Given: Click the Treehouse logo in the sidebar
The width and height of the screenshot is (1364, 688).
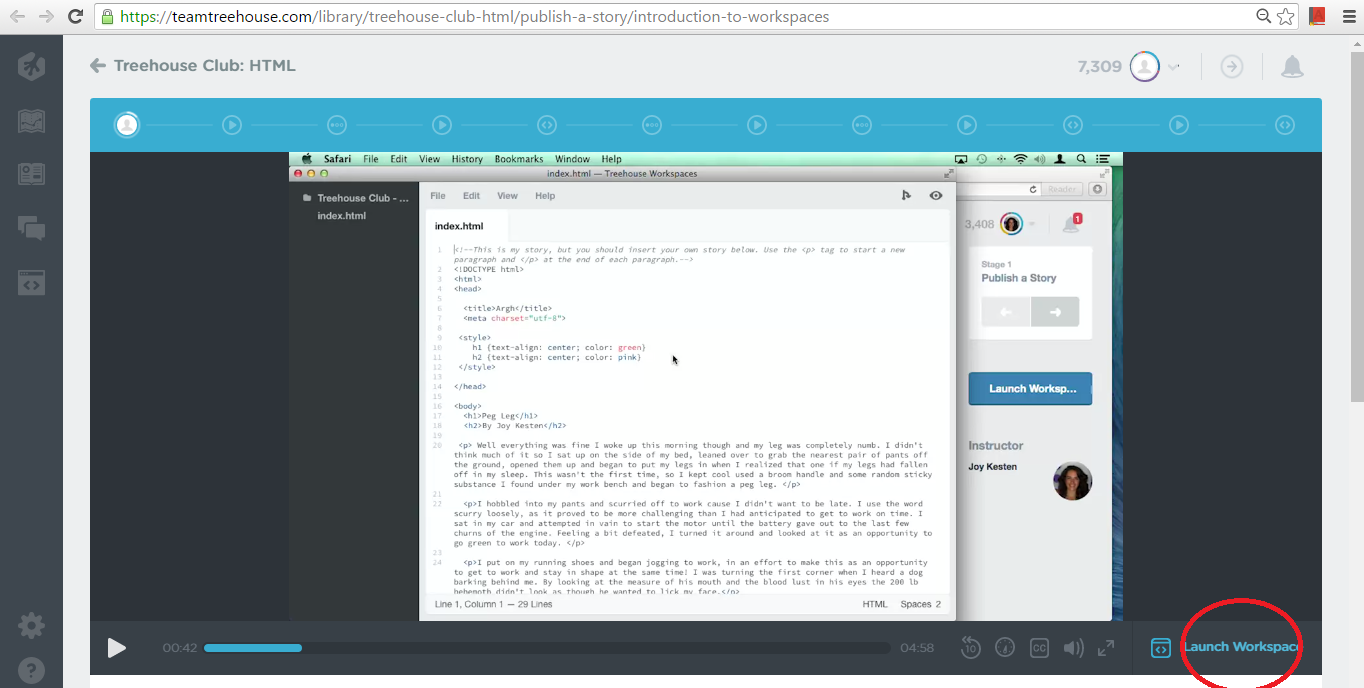Looking at the screenshot, I should [31, 67].
